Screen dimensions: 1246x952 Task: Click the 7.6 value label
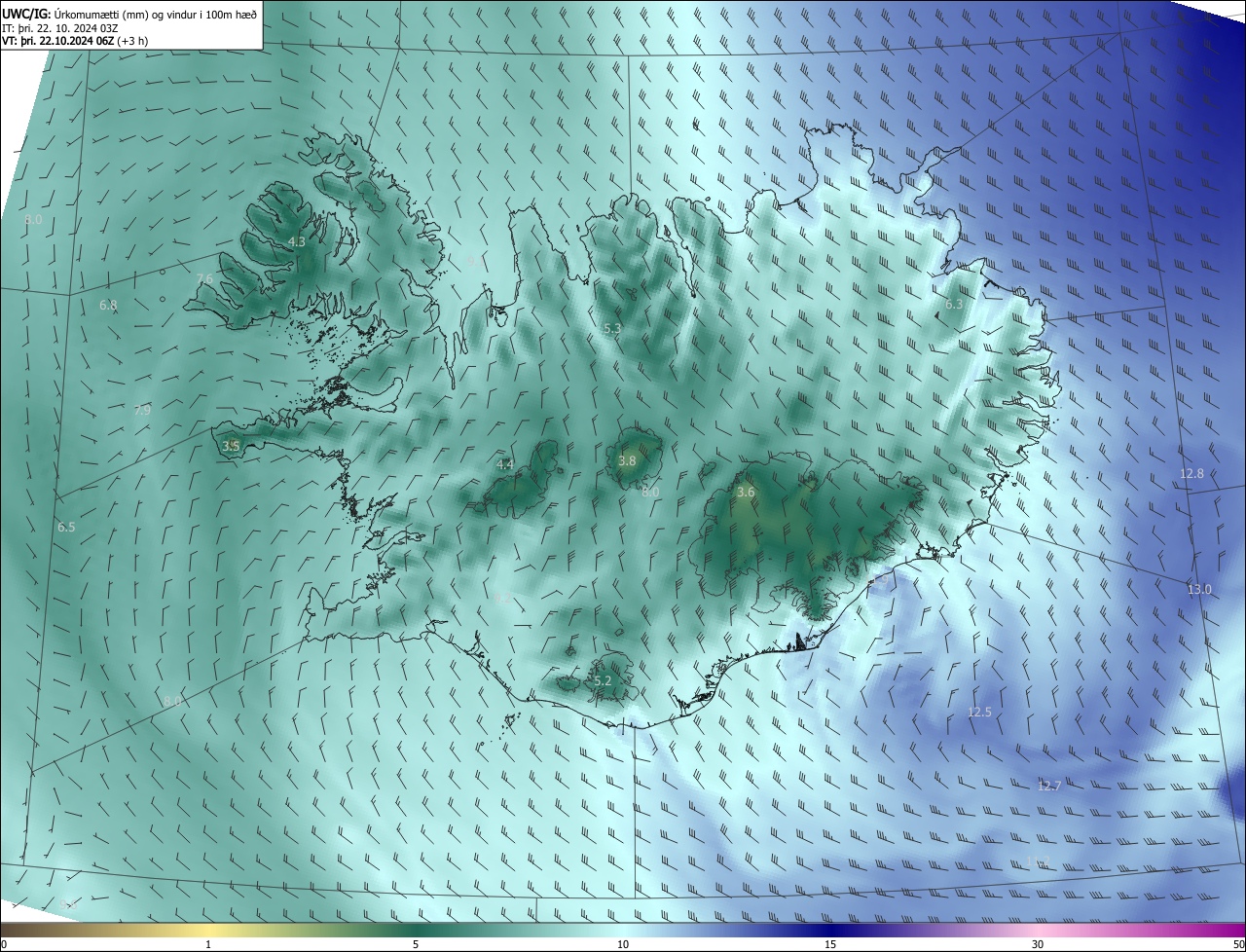click(204, 278)
